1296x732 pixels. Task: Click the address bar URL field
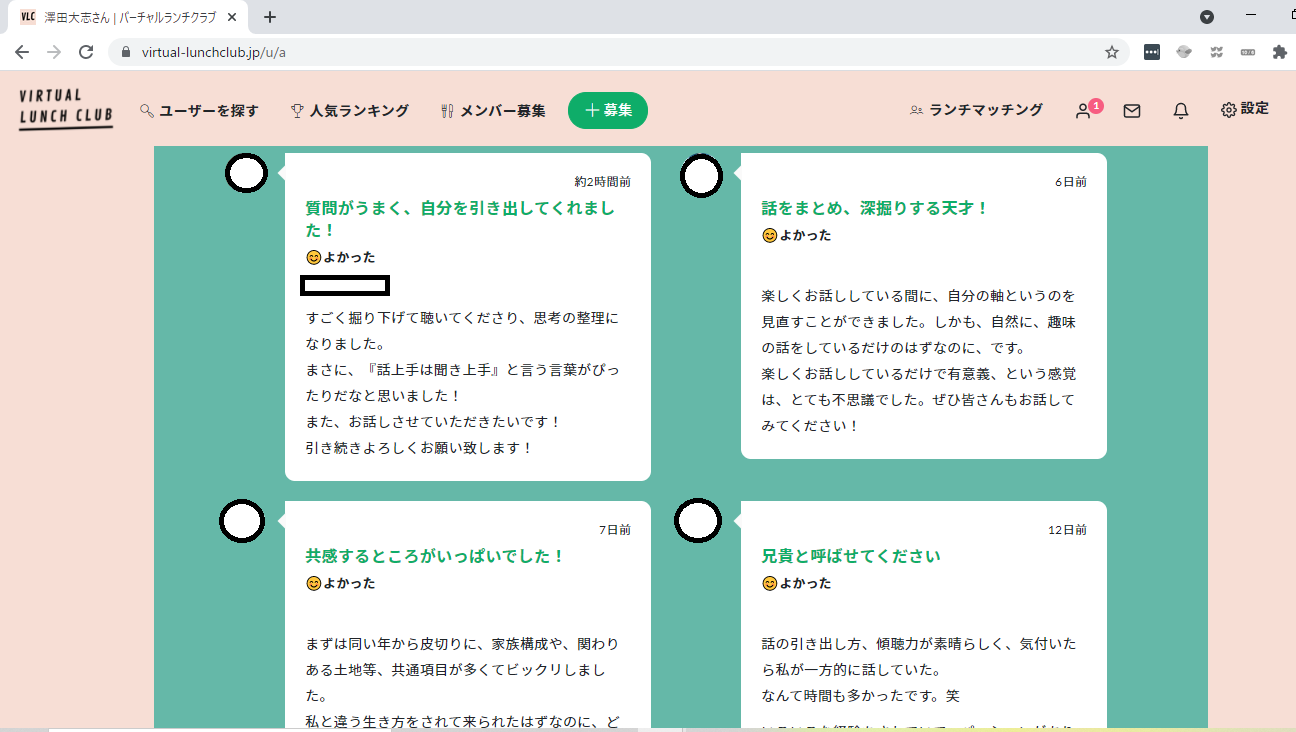coord(619,52)
